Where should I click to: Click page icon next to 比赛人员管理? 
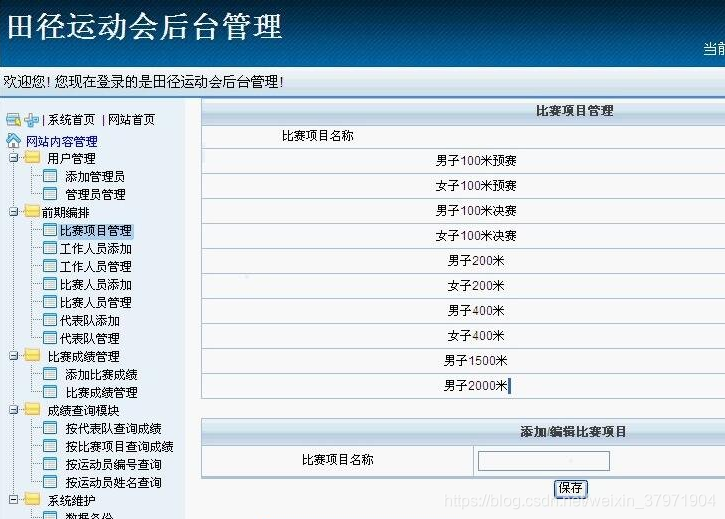coord(50,302)
